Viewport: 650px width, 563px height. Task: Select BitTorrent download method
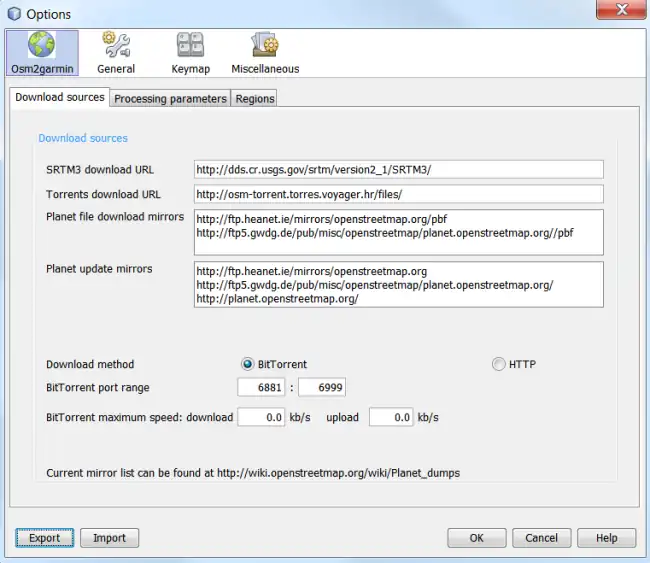(248, 364)
